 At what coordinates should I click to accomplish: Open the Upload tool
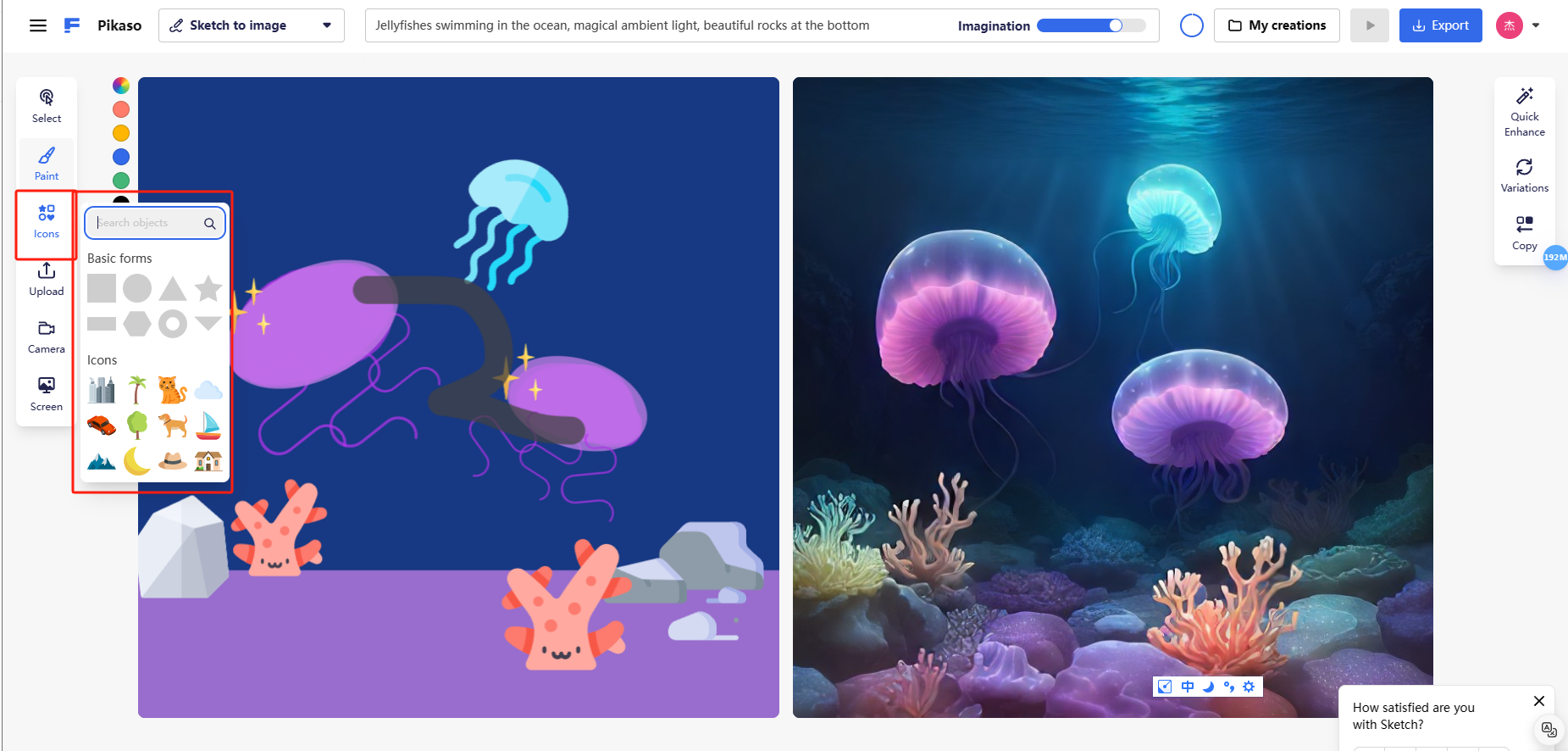tap(47, 279)
